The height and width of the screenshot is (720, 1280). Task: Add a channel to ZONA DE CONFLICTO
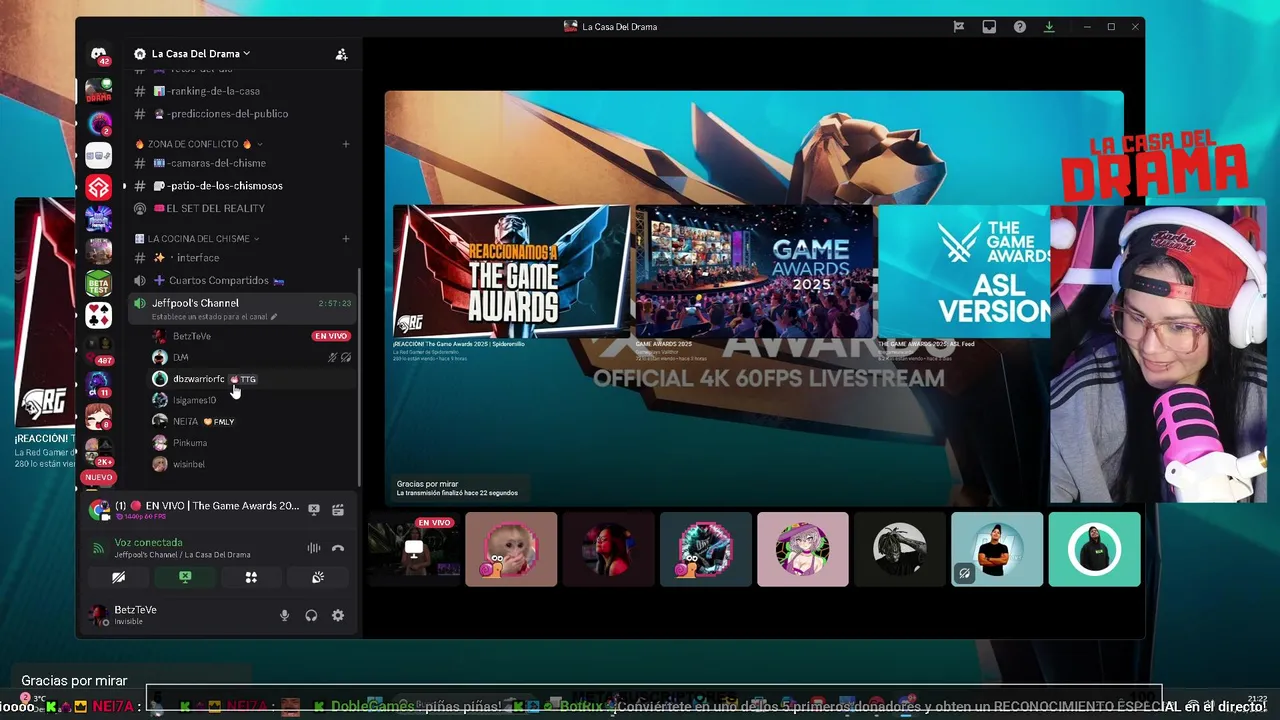tap(346, 144)
